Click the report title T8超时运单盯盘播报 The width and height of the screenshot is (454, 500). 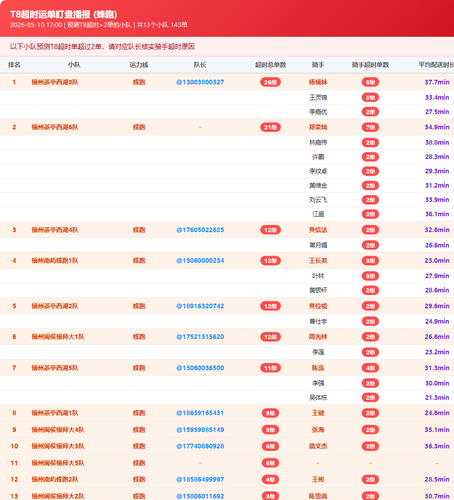pyautogui.click(x=63, y=14)
